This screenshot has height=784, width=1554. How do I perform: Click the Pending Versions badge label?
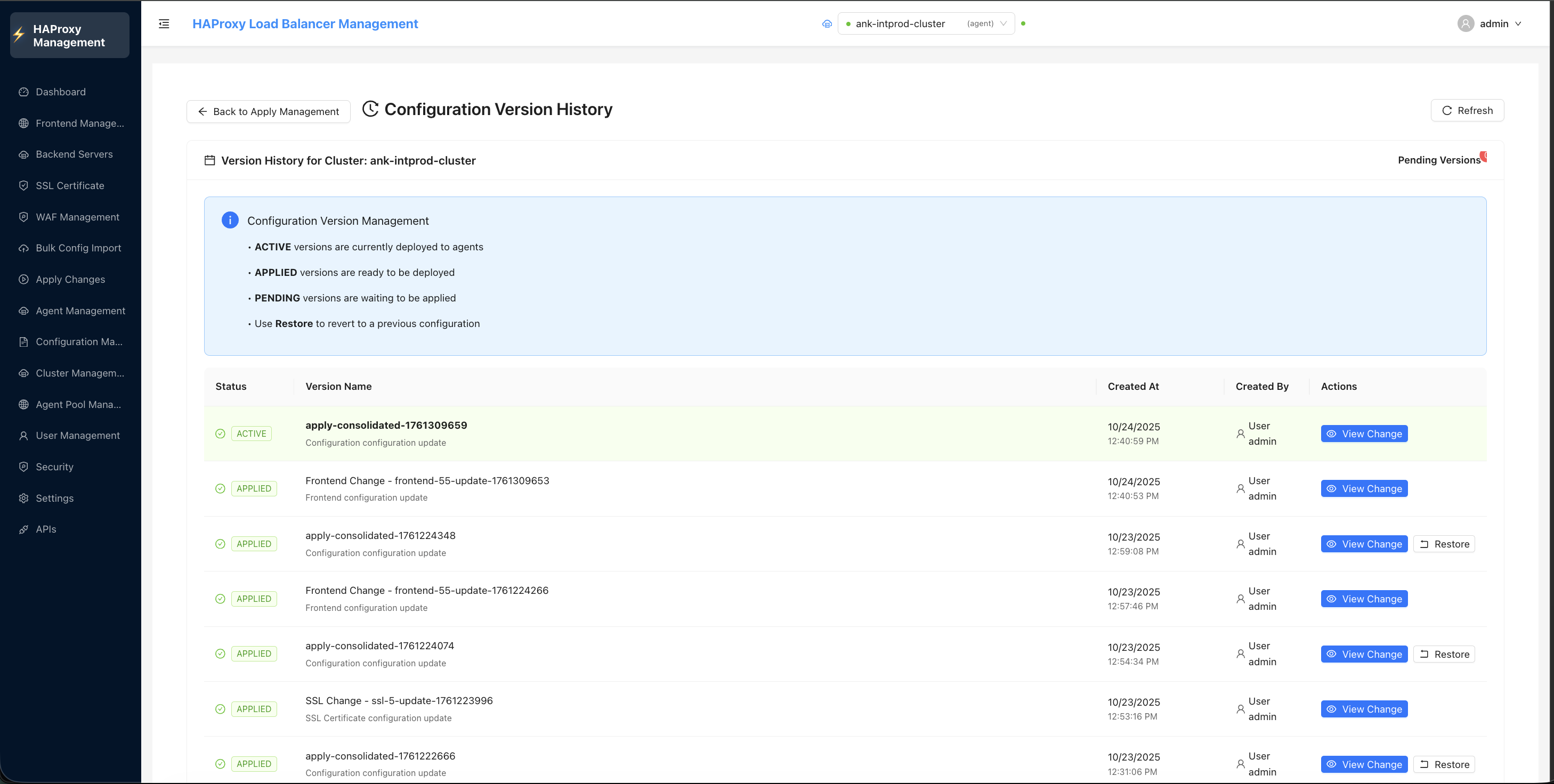pos(1439,160)
